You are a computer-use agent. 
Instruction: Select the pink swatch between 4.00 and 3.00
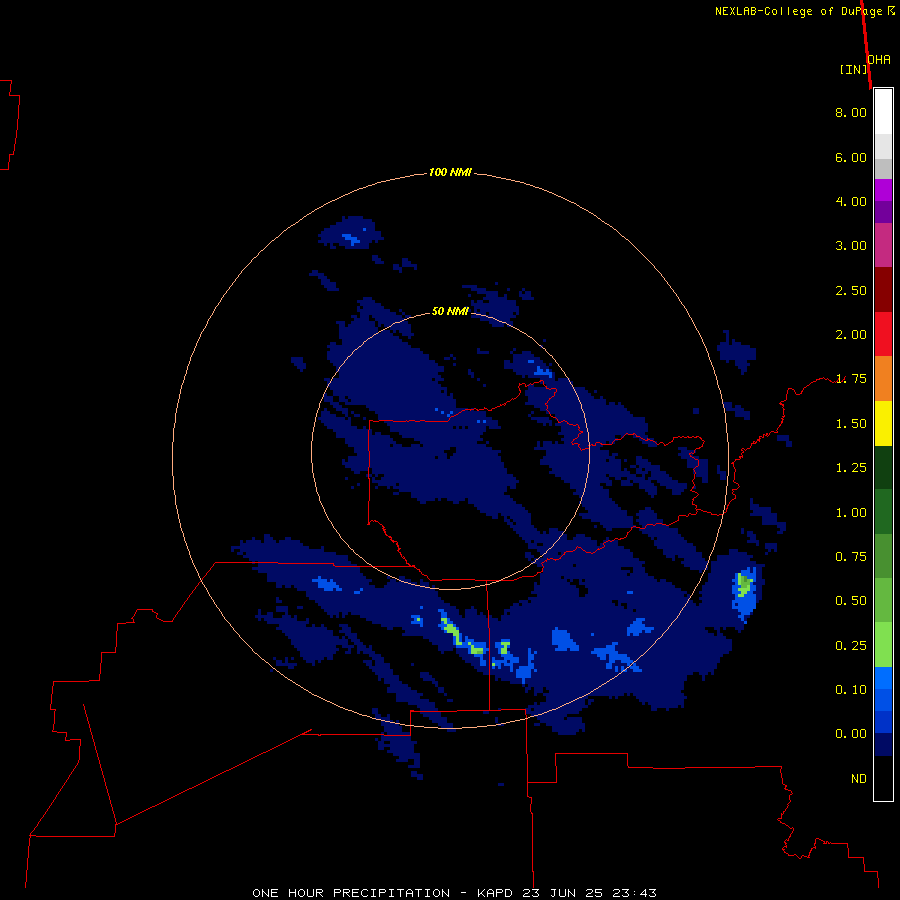point(883,245)
